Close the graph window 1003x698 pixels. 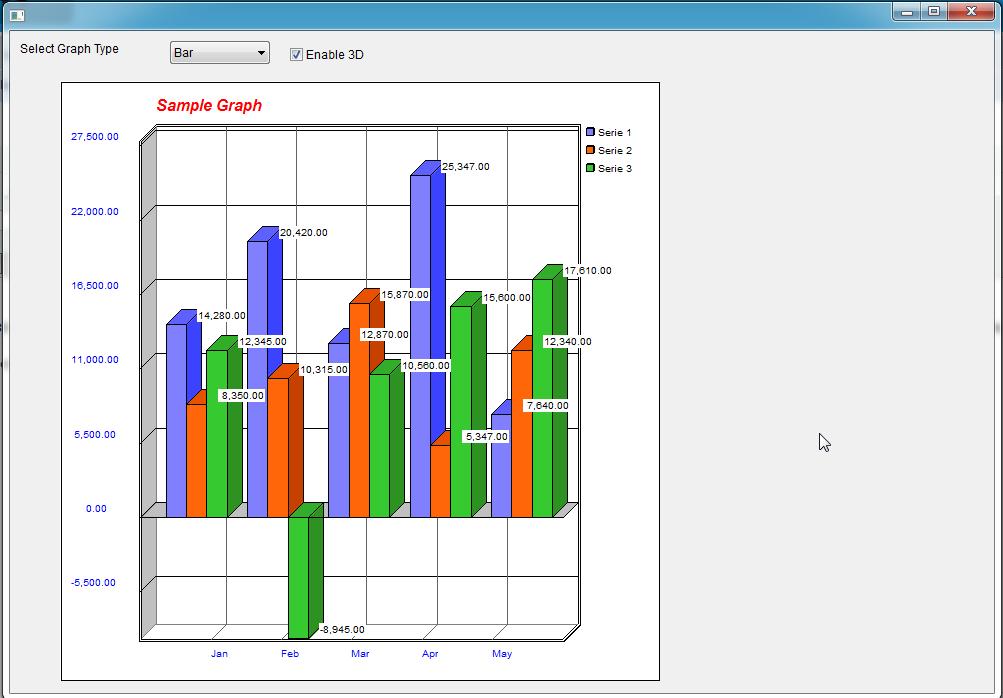(971, 12)
